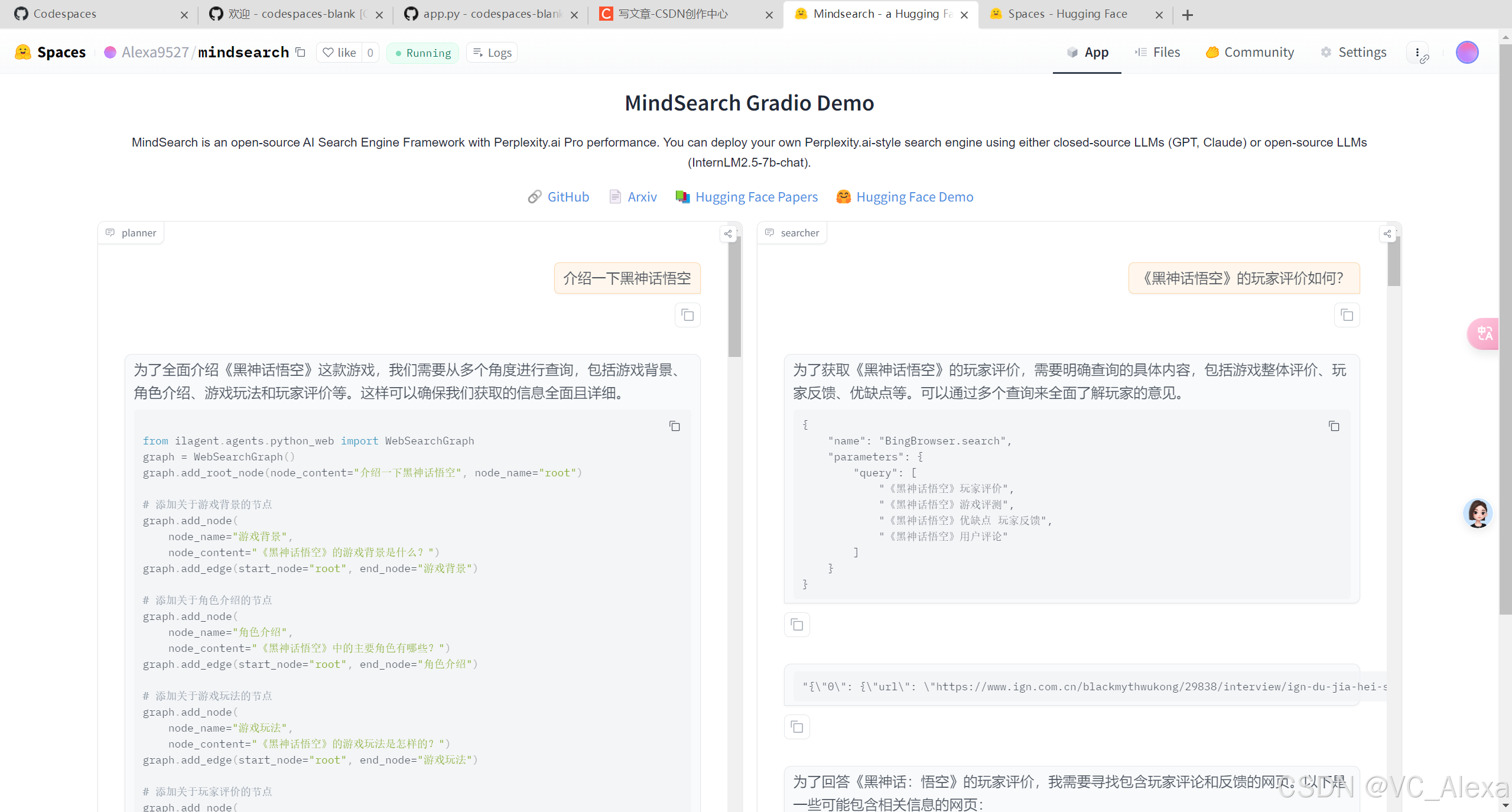This screenshot has width=1512, height=812.
Task: Open the Community tab
Action: [1250, 52]
